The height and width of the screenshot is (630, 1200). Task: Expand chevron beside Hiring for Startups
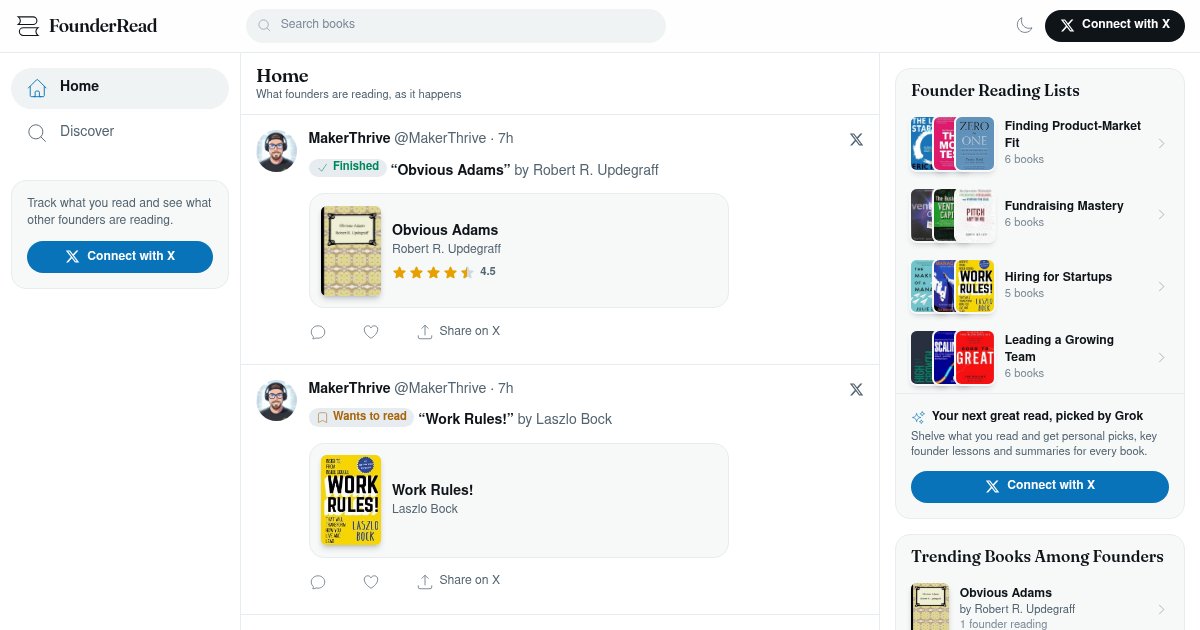[x=1162, y=286]
